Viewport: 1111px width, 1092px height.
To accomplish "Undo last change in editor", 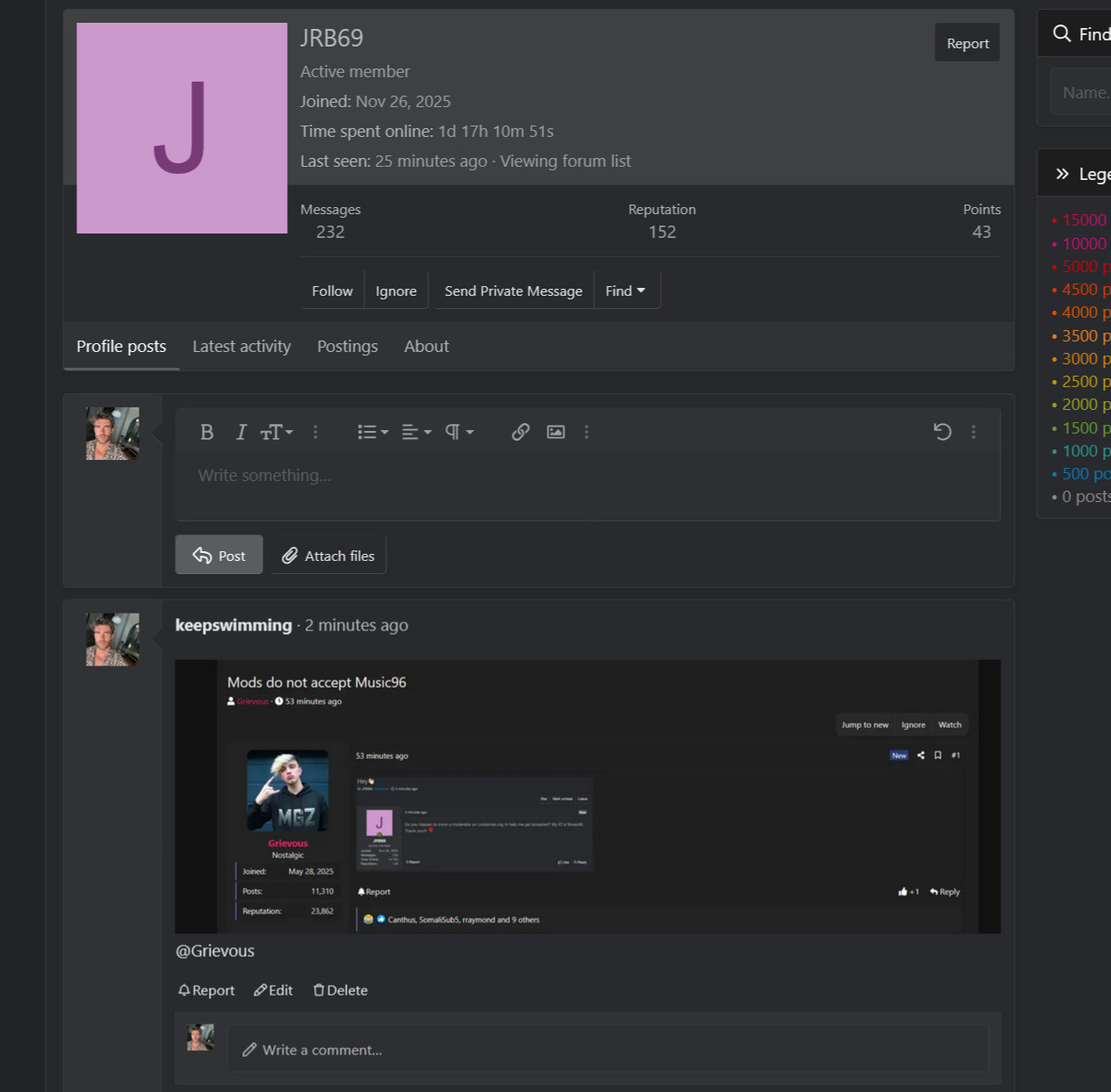I will point(943,432).
